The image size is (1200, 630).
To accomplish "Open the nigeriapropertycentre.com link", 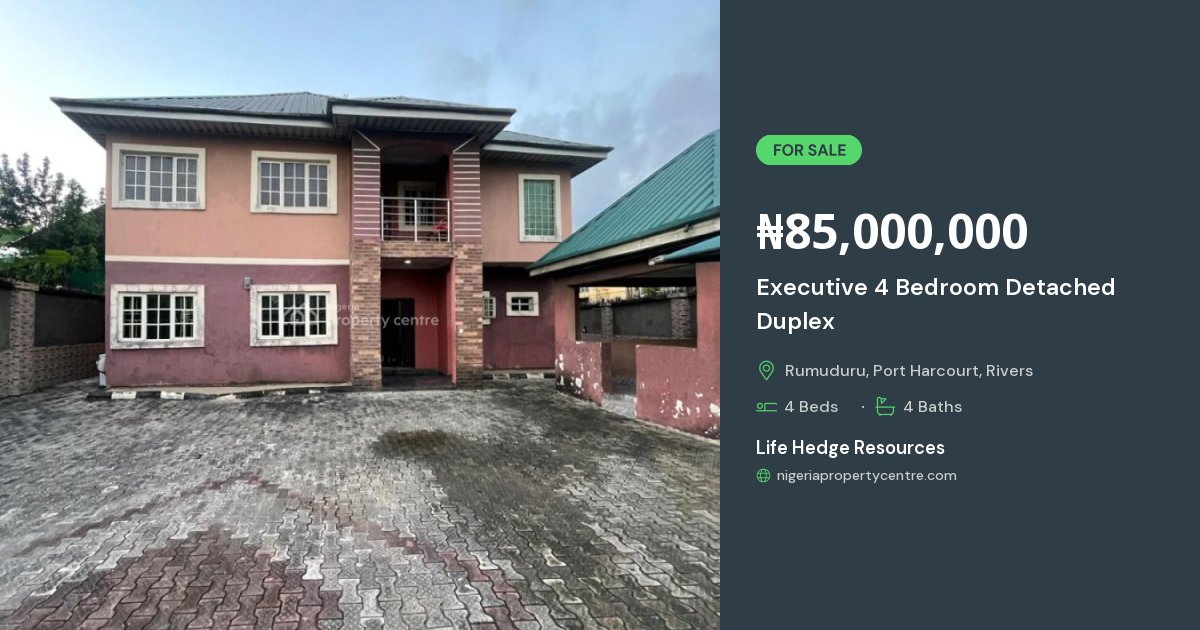I will pos(867,476).
